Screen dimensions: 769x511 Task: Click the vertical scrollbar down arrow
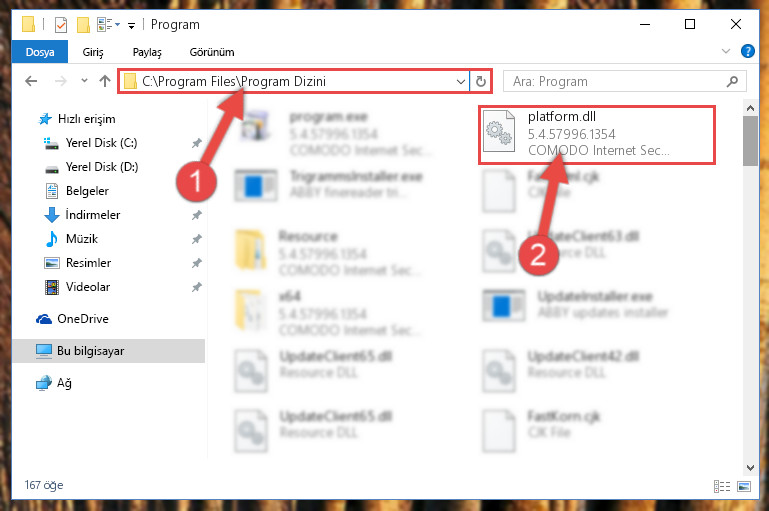coord(750,467)
